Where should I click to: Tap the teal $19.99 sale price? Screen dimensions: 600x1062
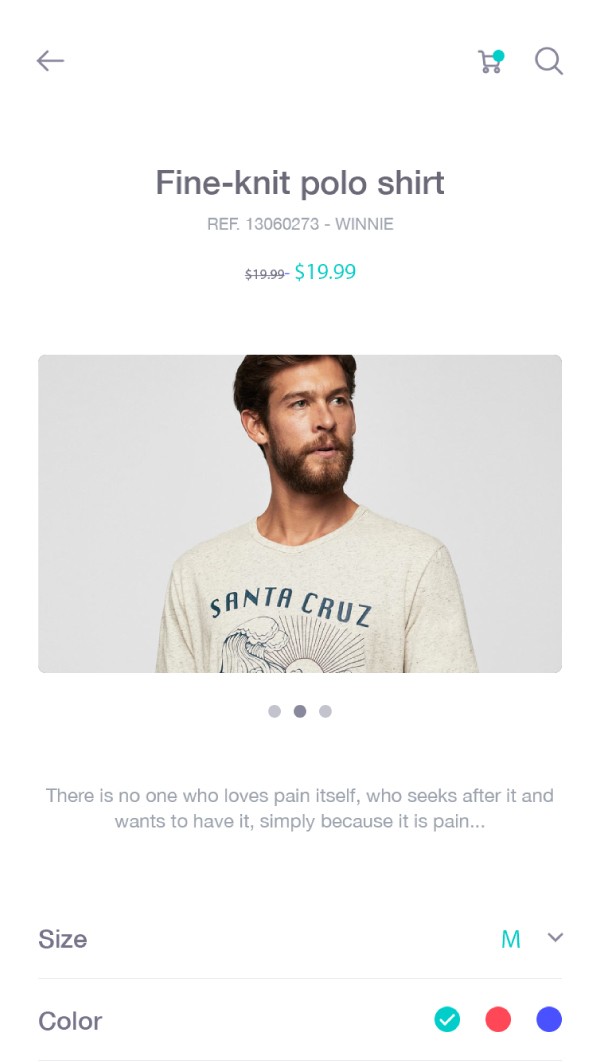(x=325, y=271)
